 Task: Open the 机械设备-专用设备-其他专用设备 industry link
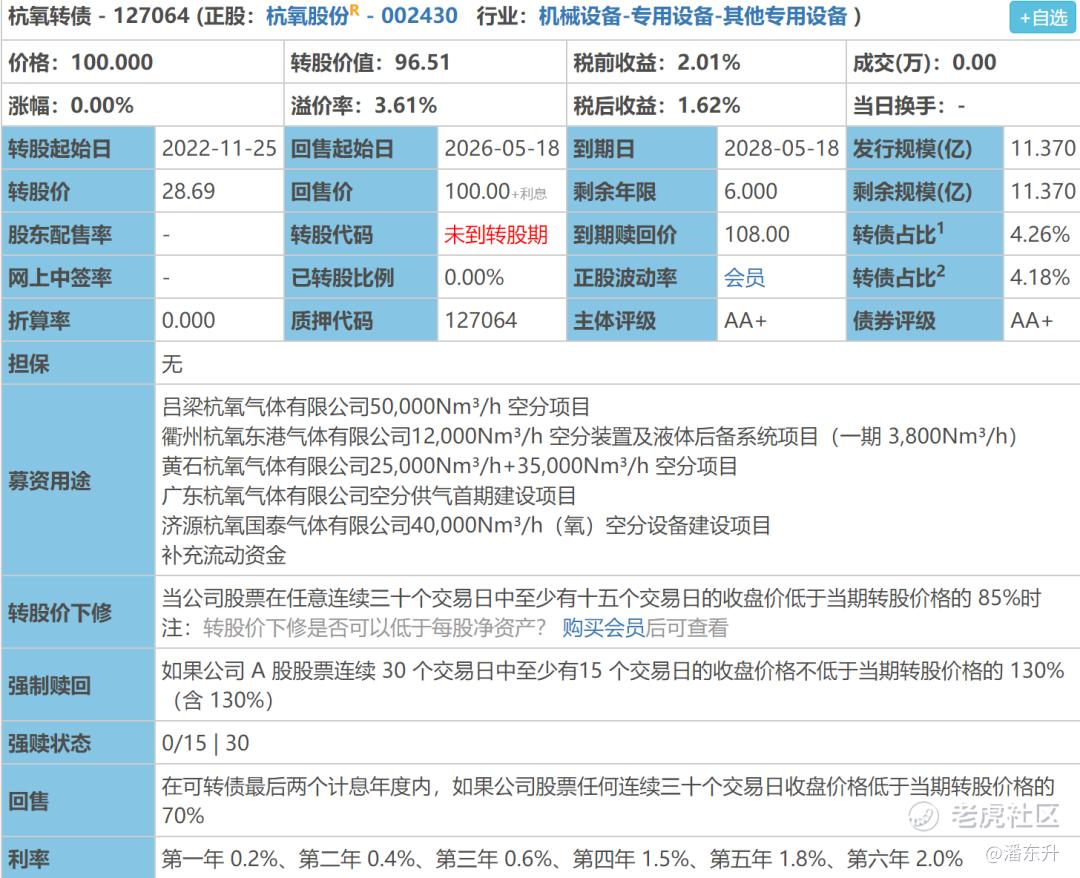point(693,16)
